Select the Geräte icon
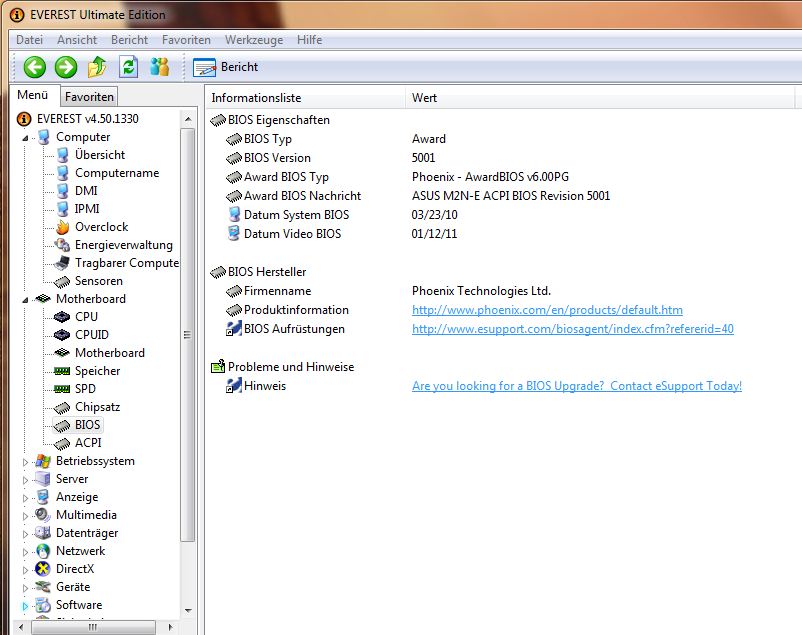The height and width of the screenshot is (635, 802). pyautogui.click(x=43, y=587)
